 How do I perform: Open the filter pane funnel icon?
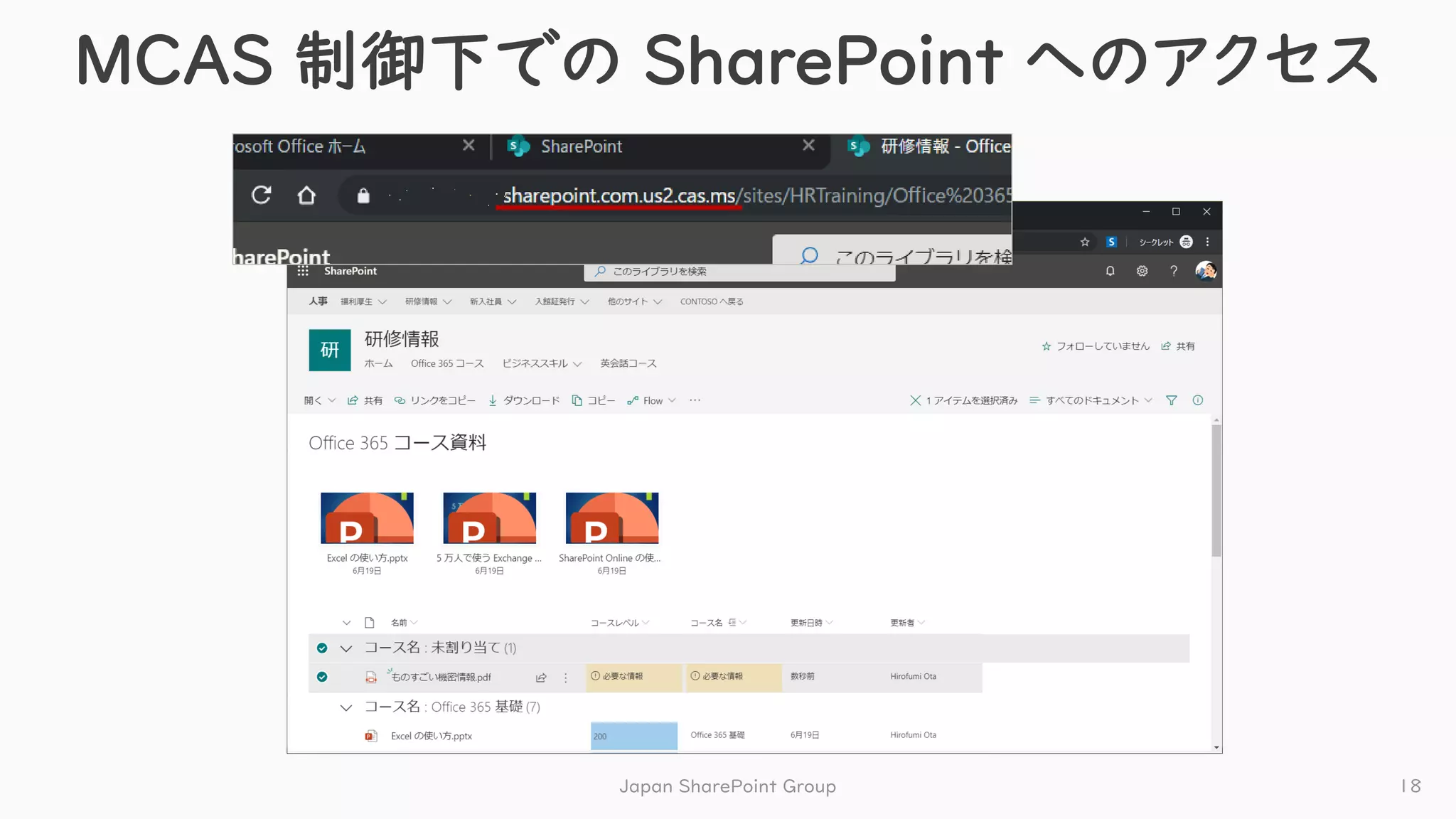[x=1172, y=400]
